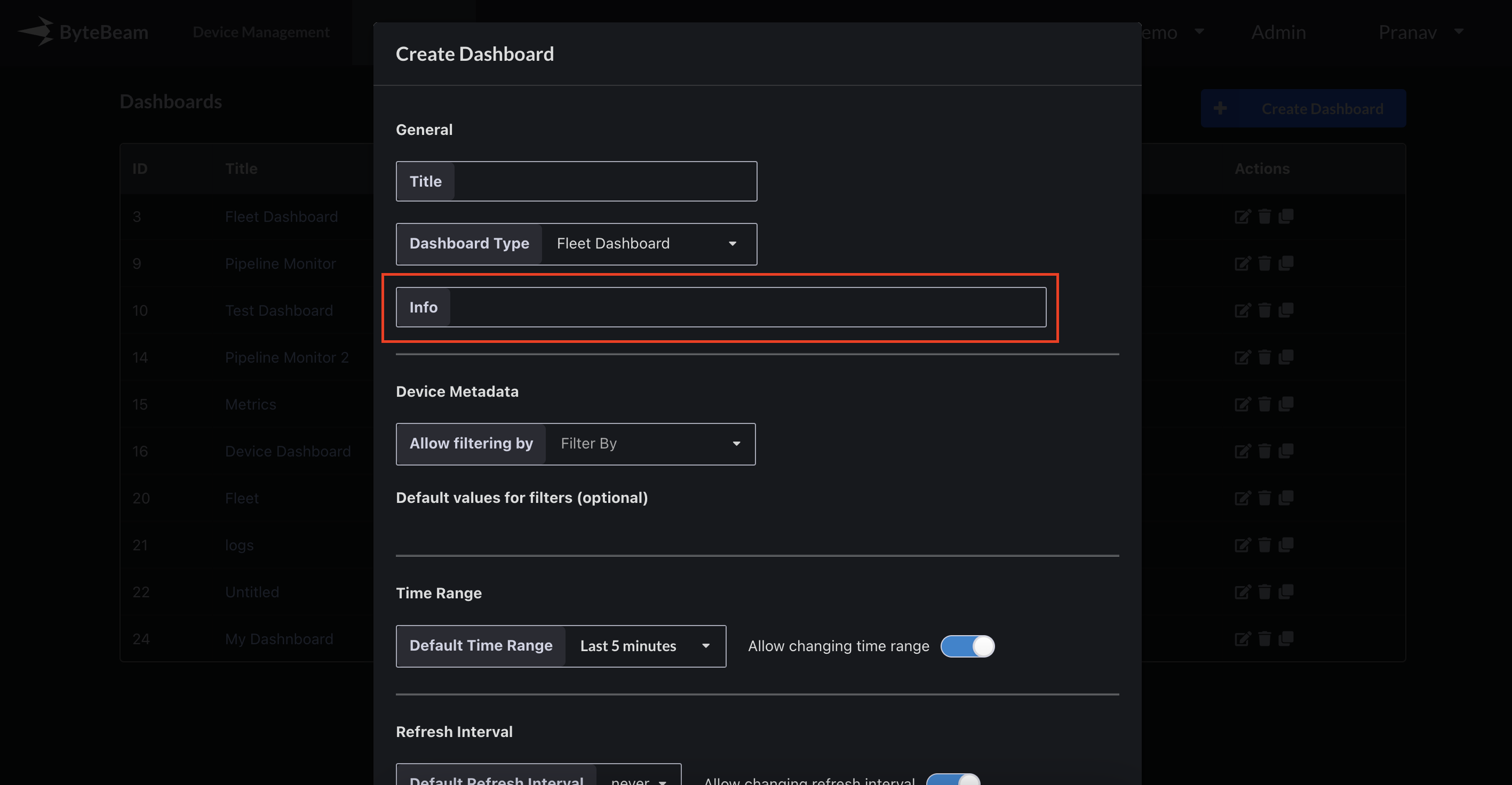This screenshot has height=785, width=1512.
Task: Open the Pranav user menu
Action: pyautogui.click(x=1419, y=33)
